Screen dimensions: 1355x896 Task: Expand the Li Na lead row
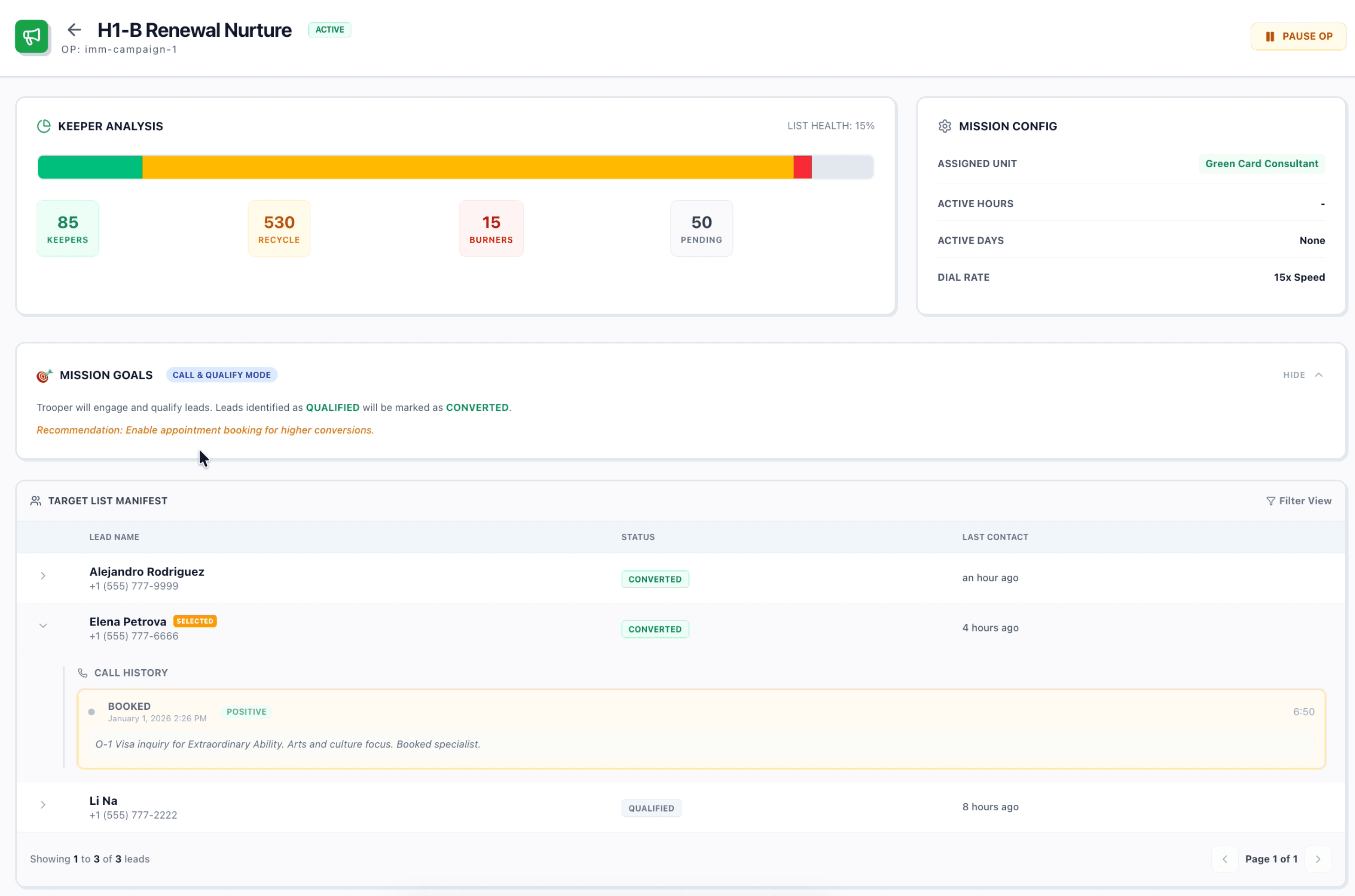(43, 805)
